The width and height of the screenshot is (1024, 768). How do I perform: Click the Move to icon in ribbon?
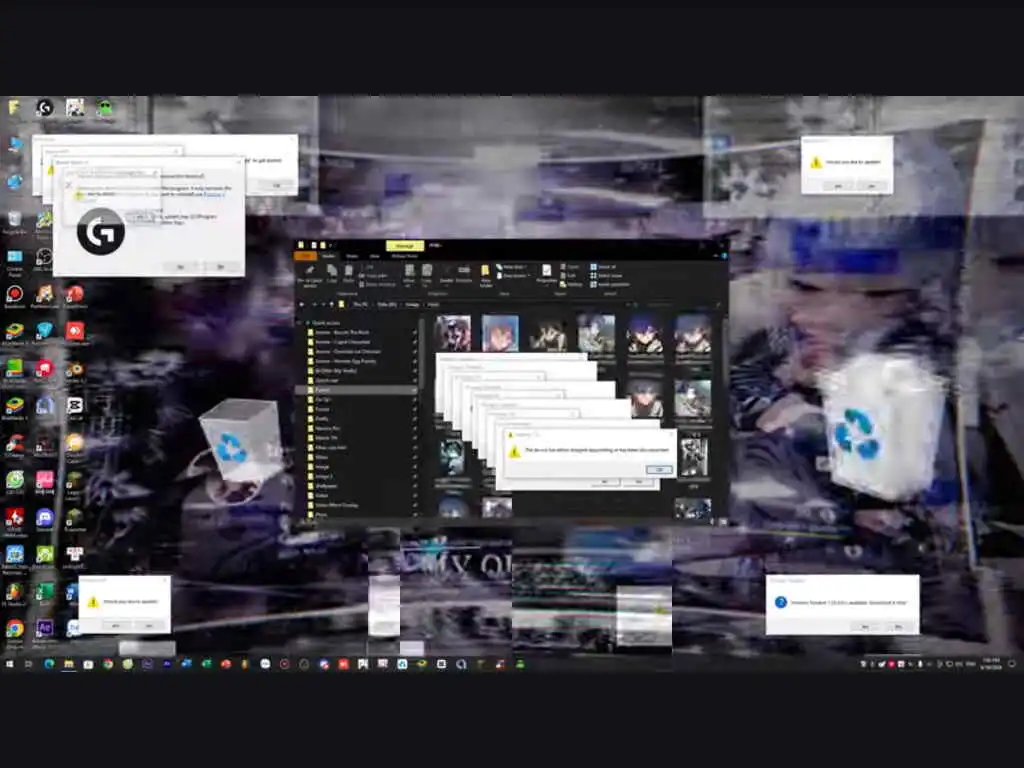[409, 275]
